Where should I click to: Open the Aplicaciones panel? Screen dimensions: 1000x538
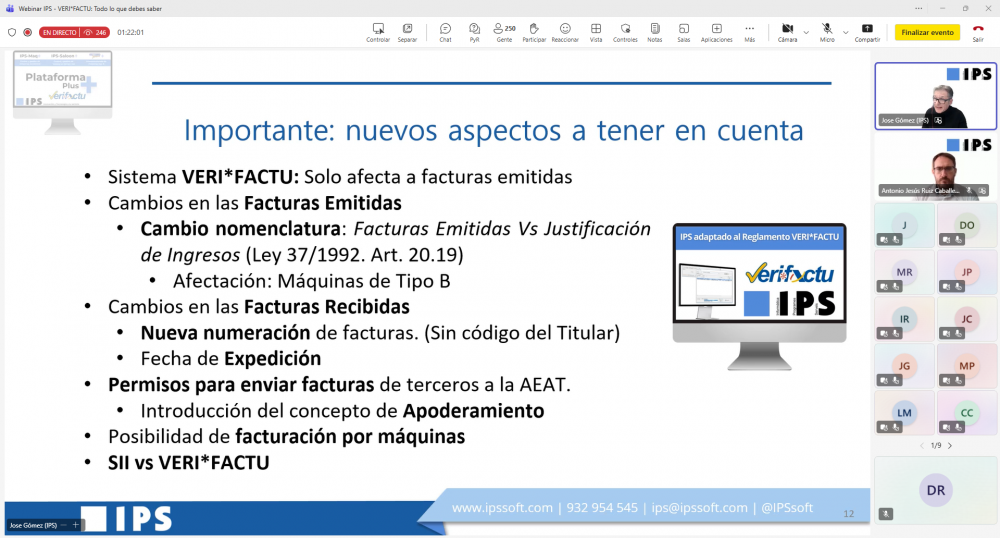point(716,31)
